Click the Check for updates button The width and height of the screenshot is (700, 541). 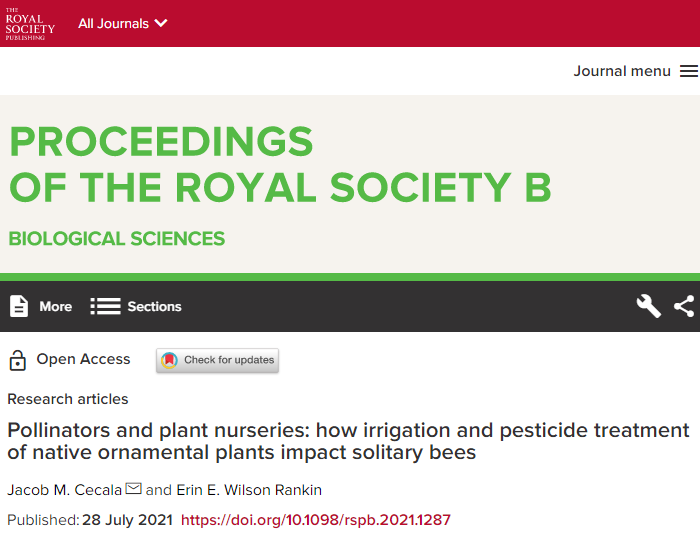point(217,360)
